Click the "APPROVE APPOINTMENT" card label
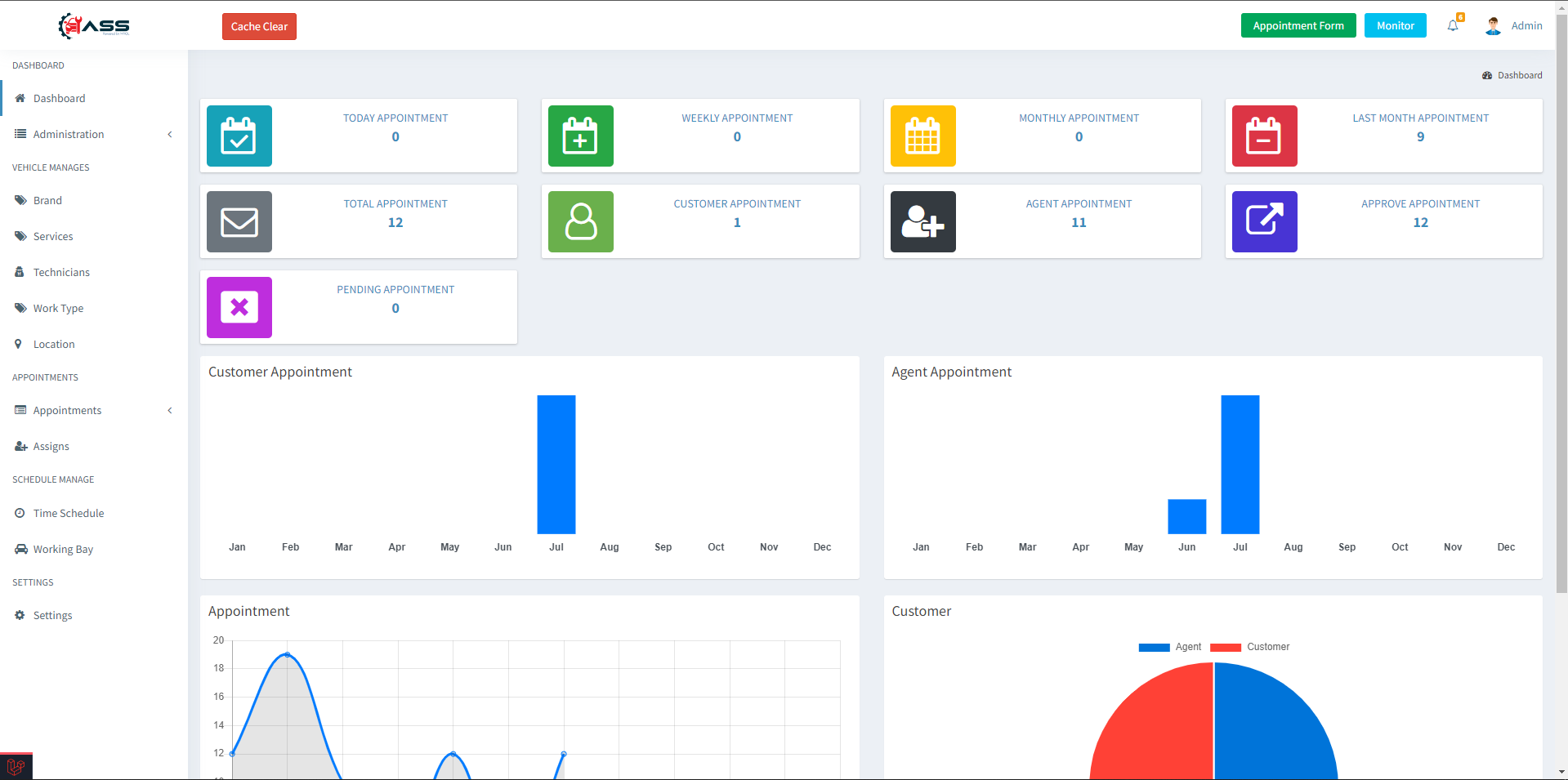This screenshot has height=780, width=1568. coord(1421,203)
